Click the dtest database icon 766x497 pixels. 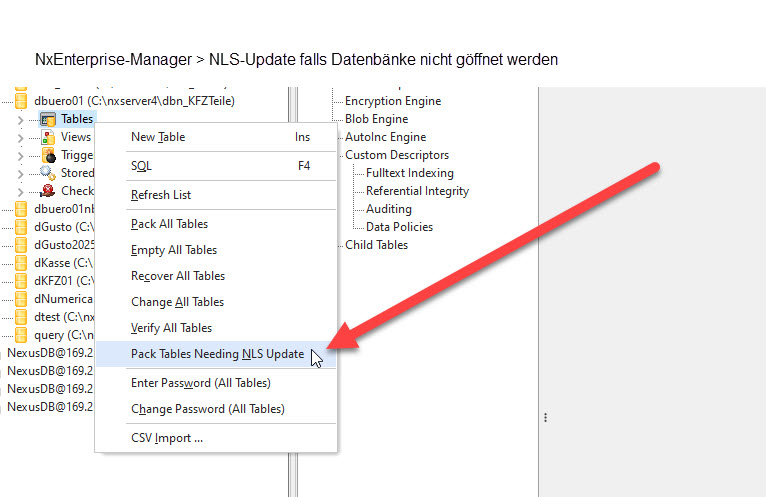point(21,317)
